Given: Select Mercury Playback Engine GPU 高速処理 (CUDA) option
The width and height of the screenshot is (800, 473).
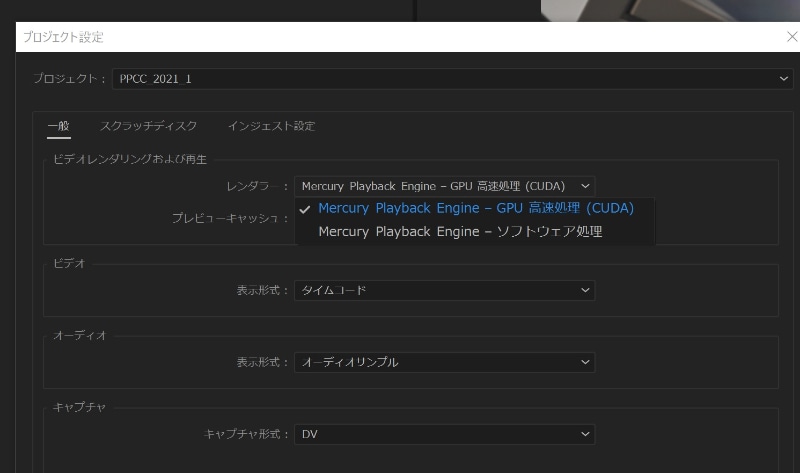Looking at the screenshot, I should [x=474, y=208].
